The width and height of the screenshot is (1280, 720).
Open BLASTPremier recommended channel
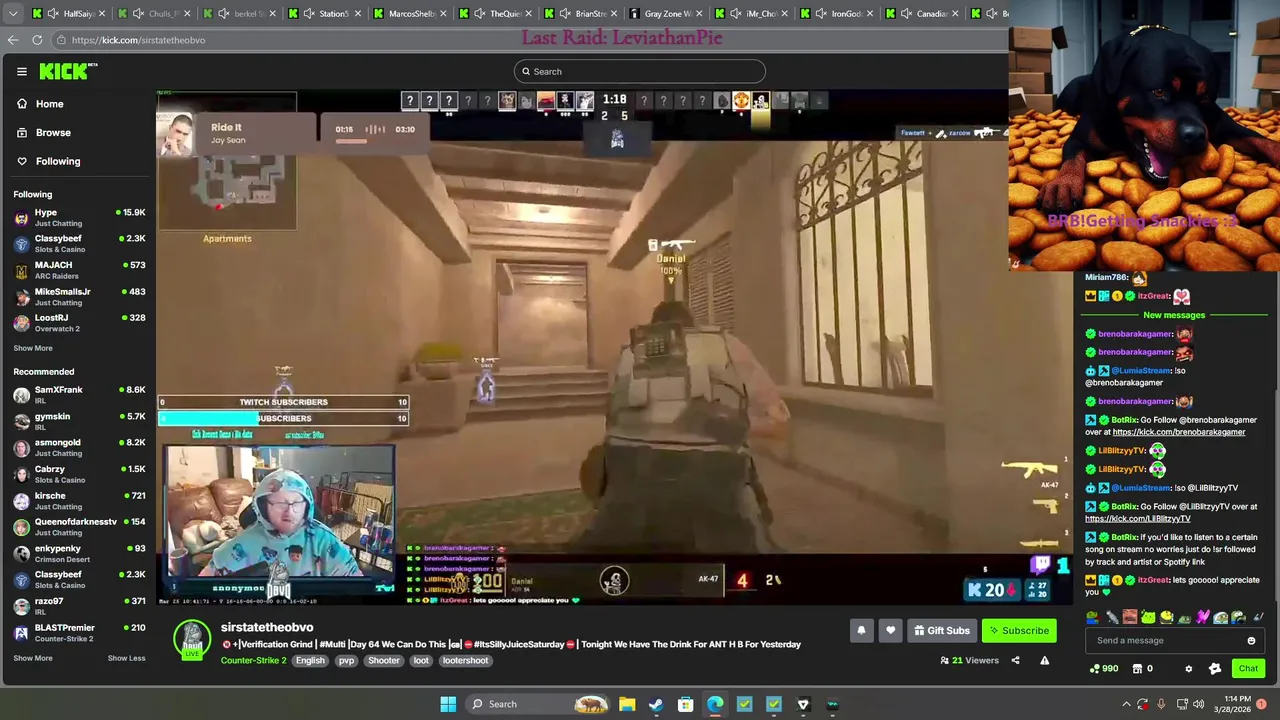coord(80,632)
